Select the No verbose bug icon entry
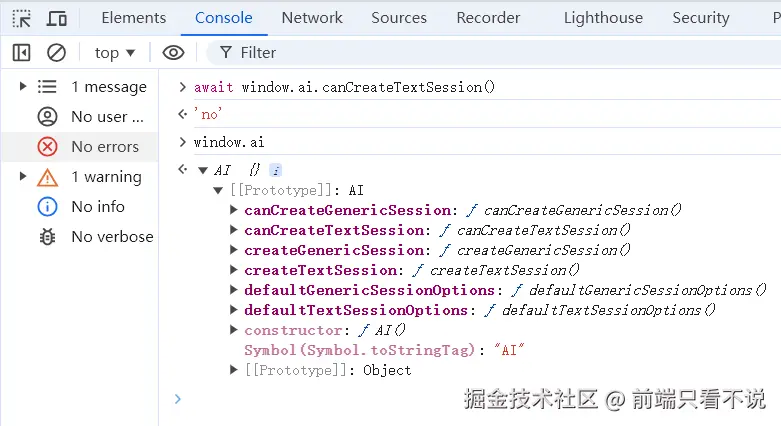The height and width of the screenshot is (426, 781). pos(111,237)
